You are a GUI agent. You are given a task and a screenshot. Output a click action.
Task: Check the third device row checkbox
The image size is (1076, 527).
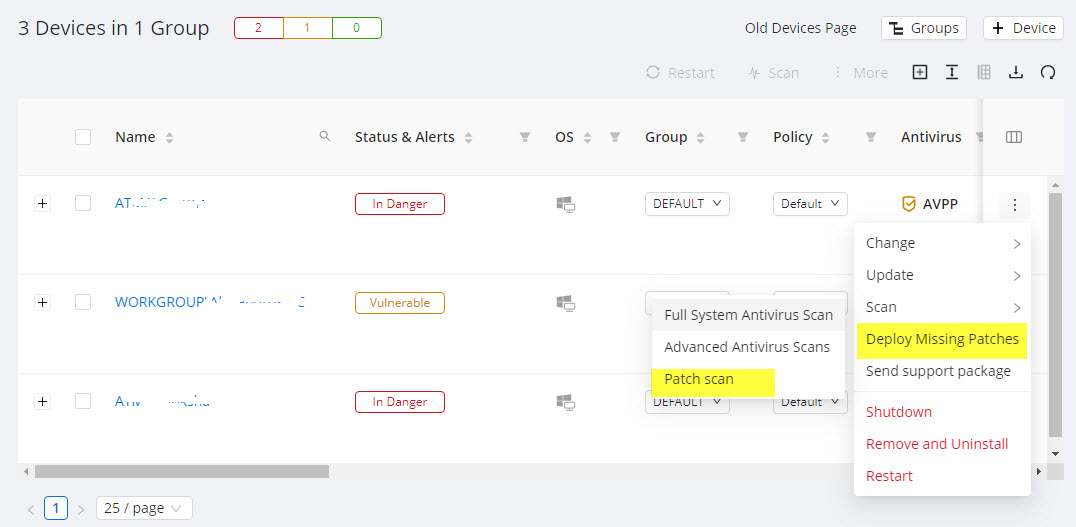coord(83,401)
